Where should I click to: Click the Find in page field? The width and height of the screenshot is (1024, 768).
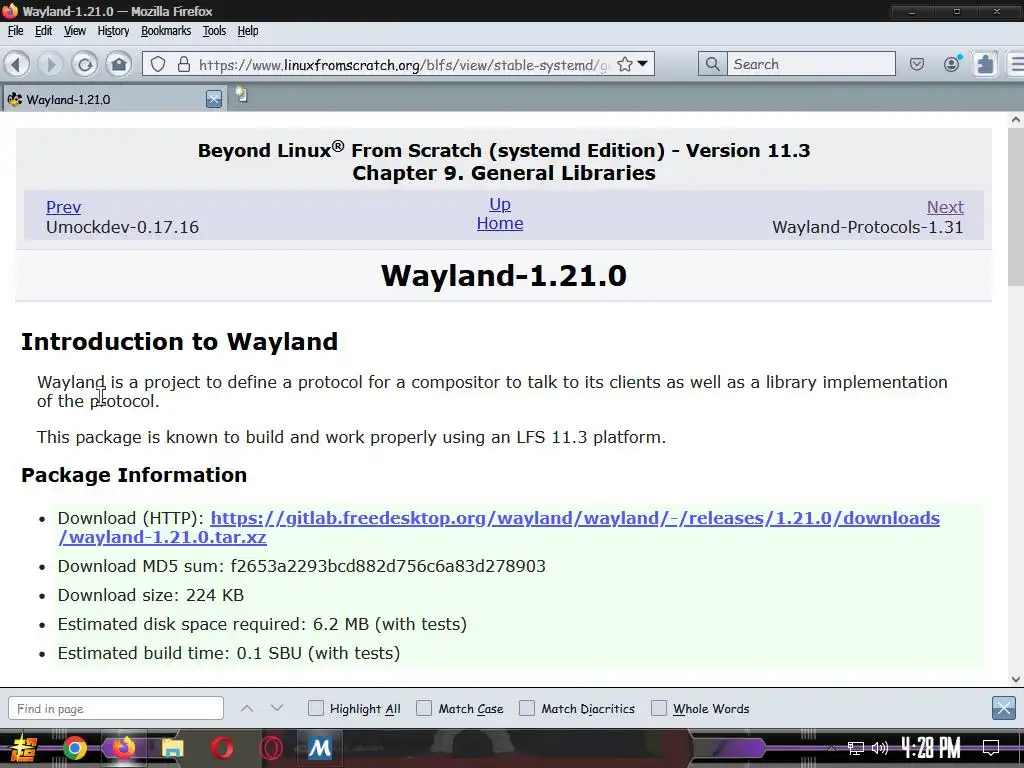pyautogui.click(x=116, y=709)
